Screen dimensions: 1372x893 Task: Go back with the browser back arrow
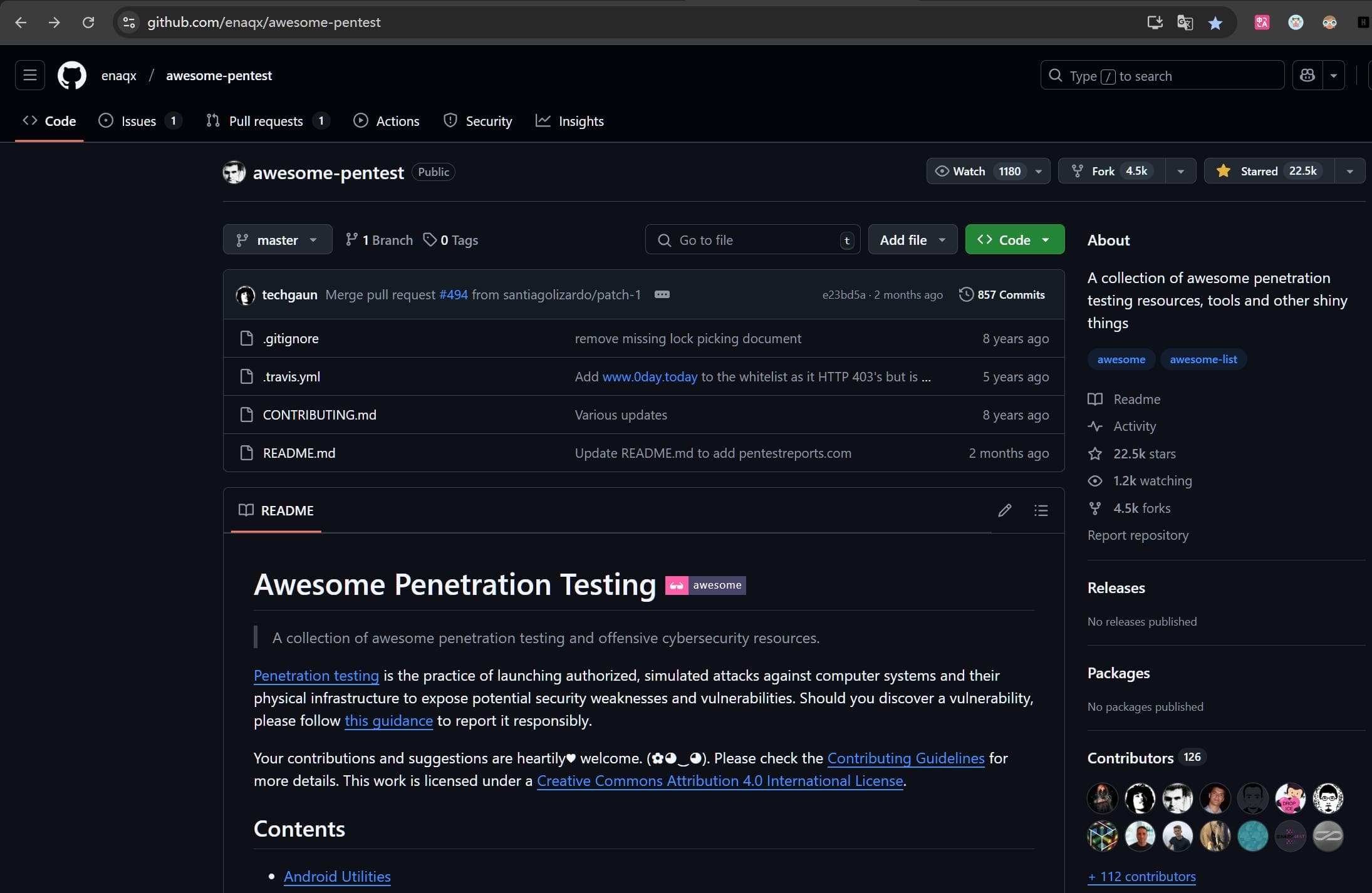[x=21, y=23]
